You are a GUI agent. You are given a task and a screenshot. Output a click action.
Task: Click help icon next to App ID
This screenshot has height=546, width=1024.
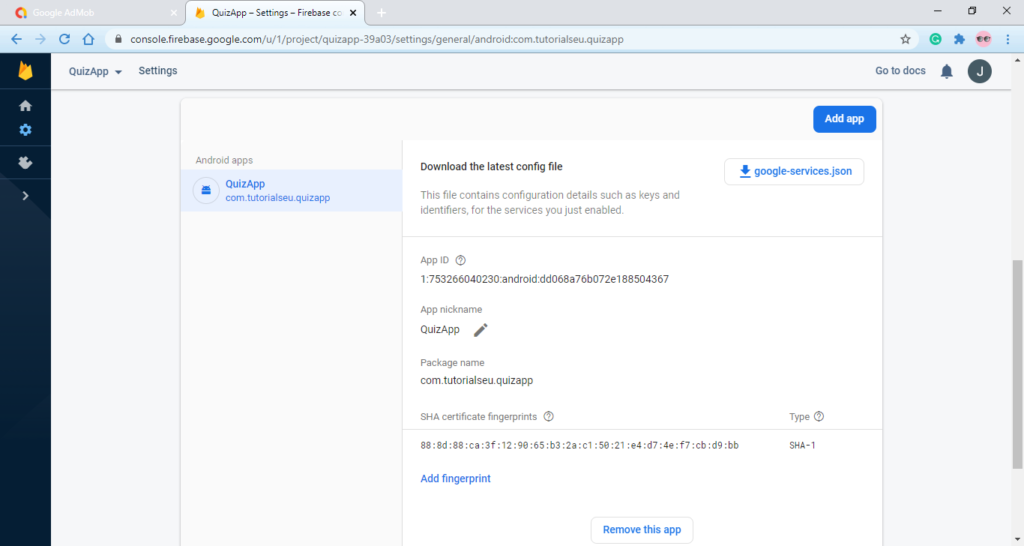pos(460,260)
